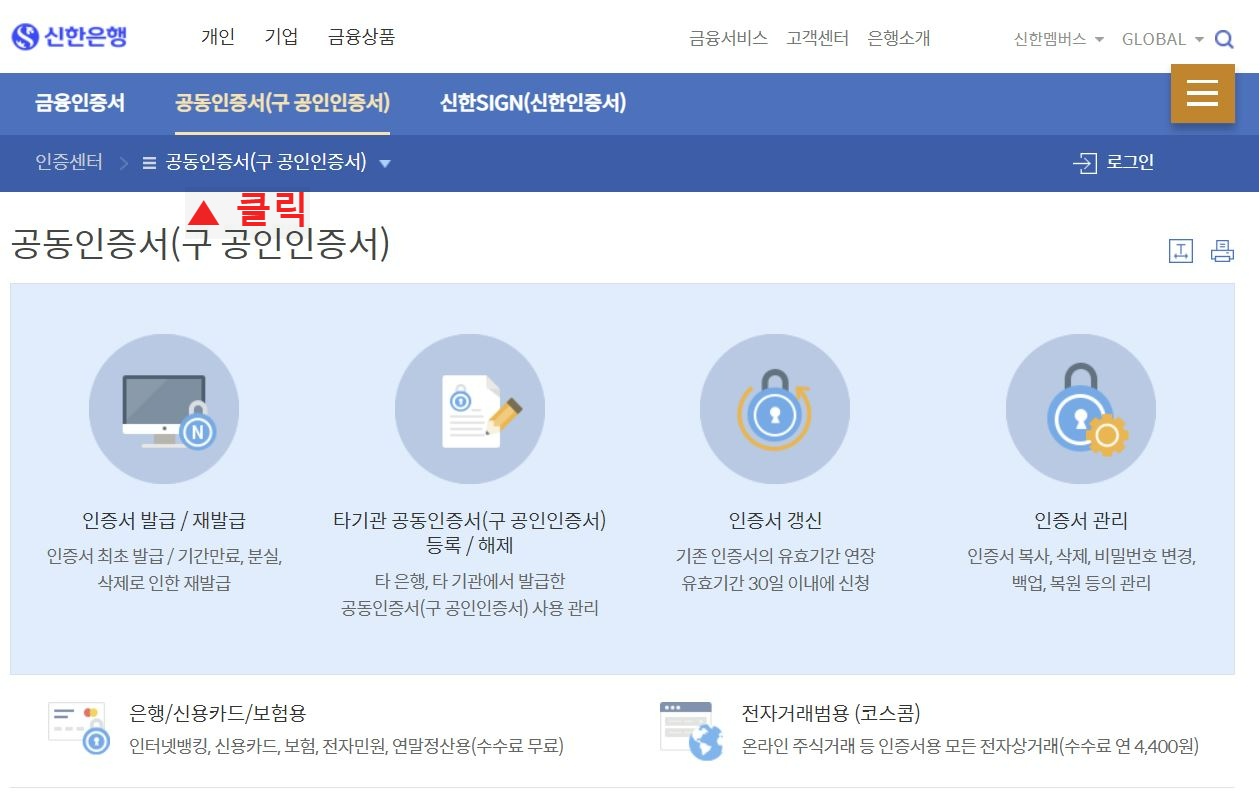Open the 고객센터 page
Viewport: 1259px width, 801px height.
tap(816, 38)
